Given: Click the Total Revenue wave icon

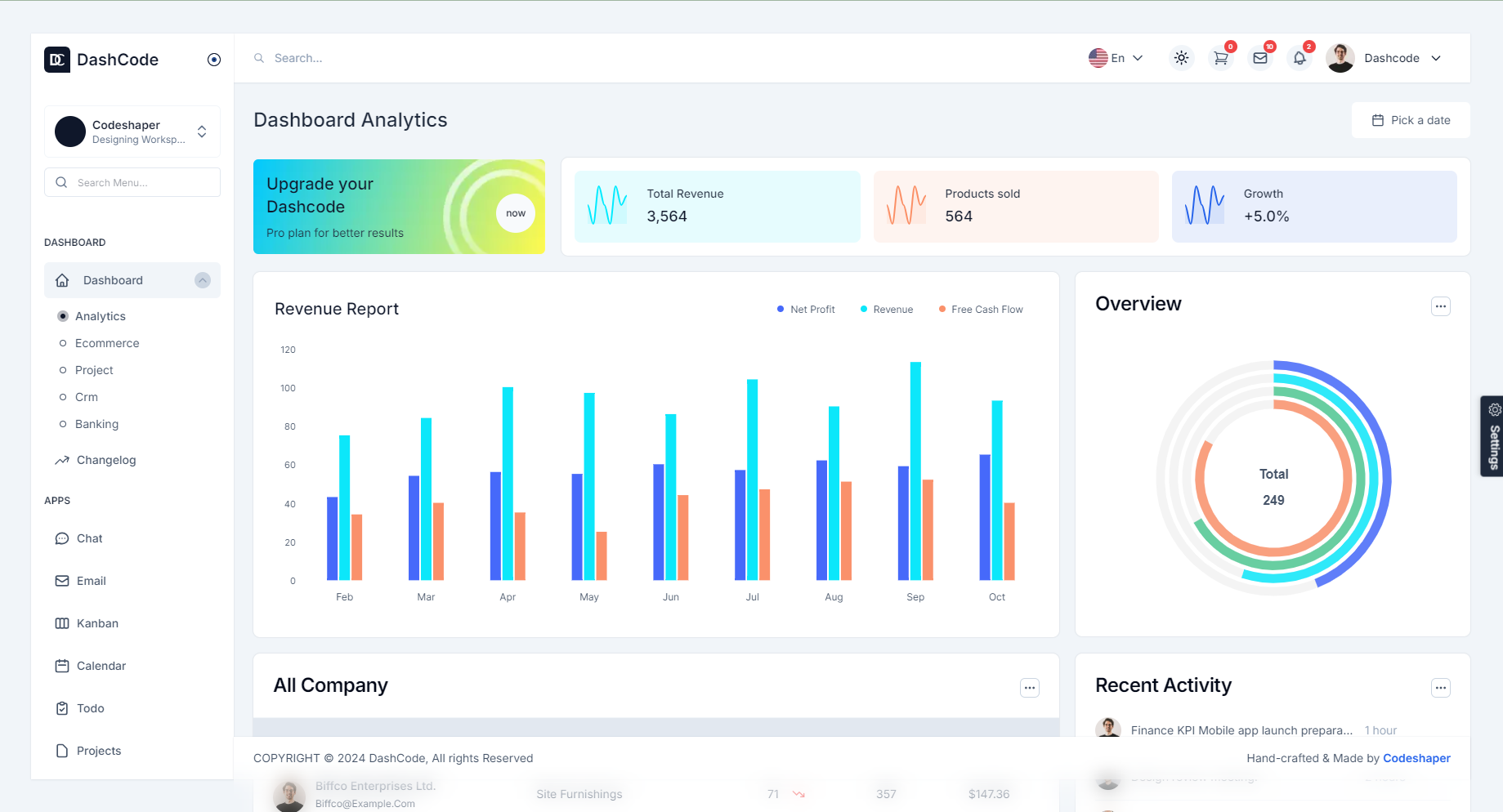Looking at the screenshot, I should point(607,205).
